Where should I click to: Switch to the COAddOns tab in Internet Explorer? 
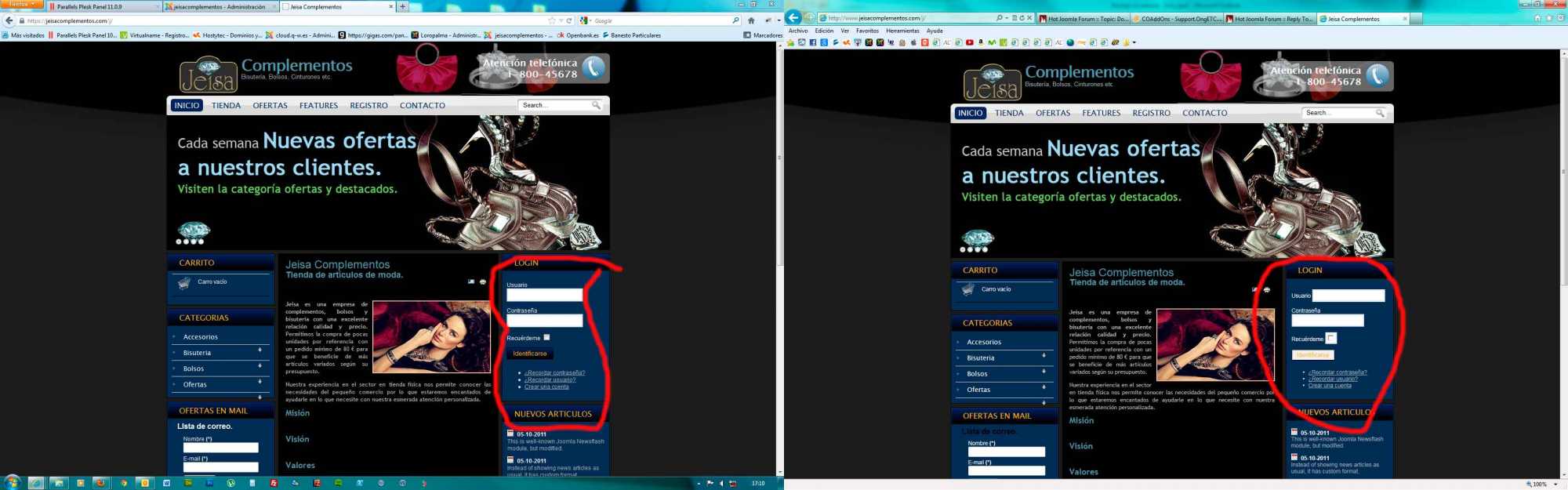[x=1176, y=19]
